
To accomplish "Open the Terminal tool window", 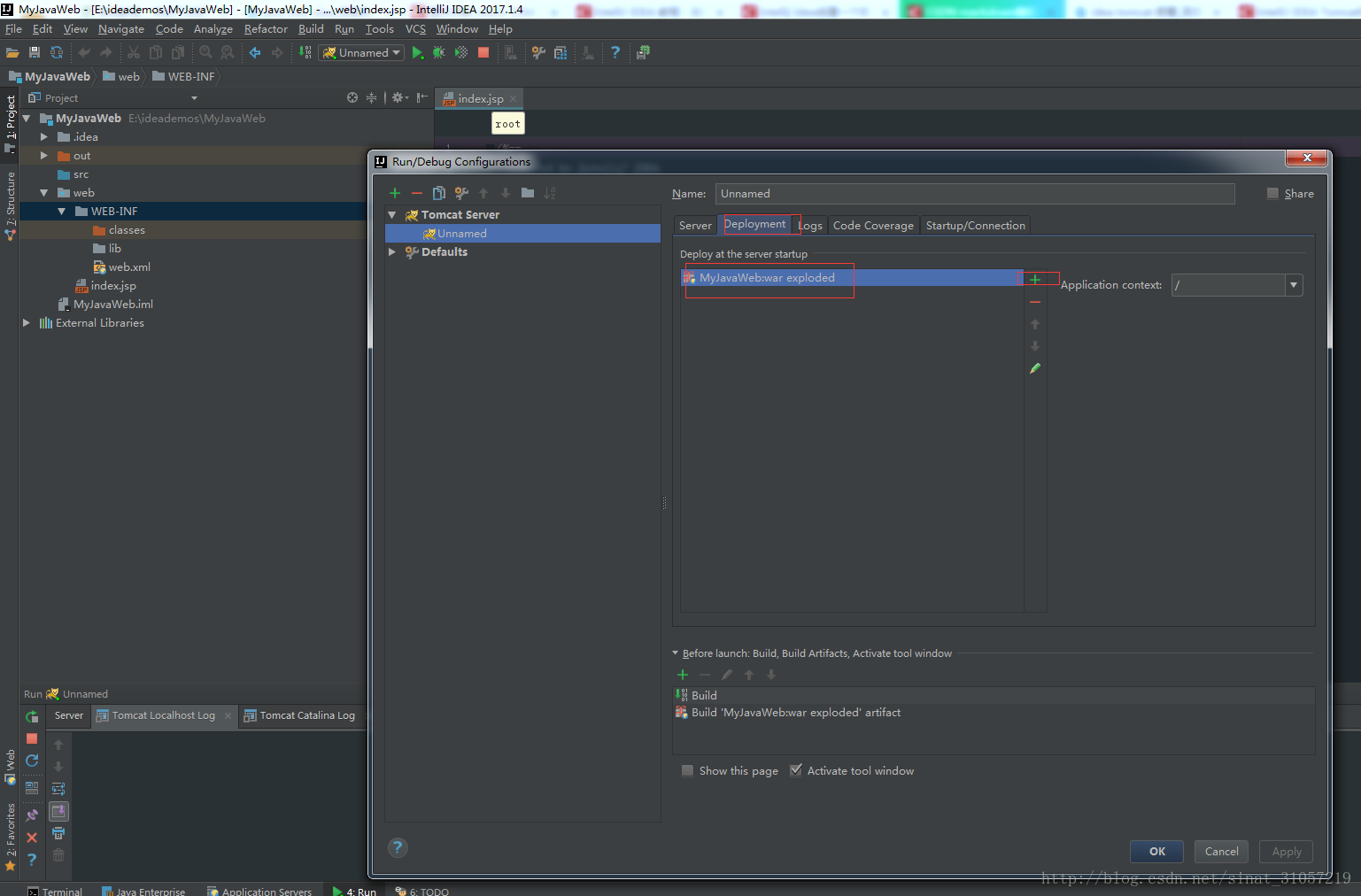I will tap(55, 891).
